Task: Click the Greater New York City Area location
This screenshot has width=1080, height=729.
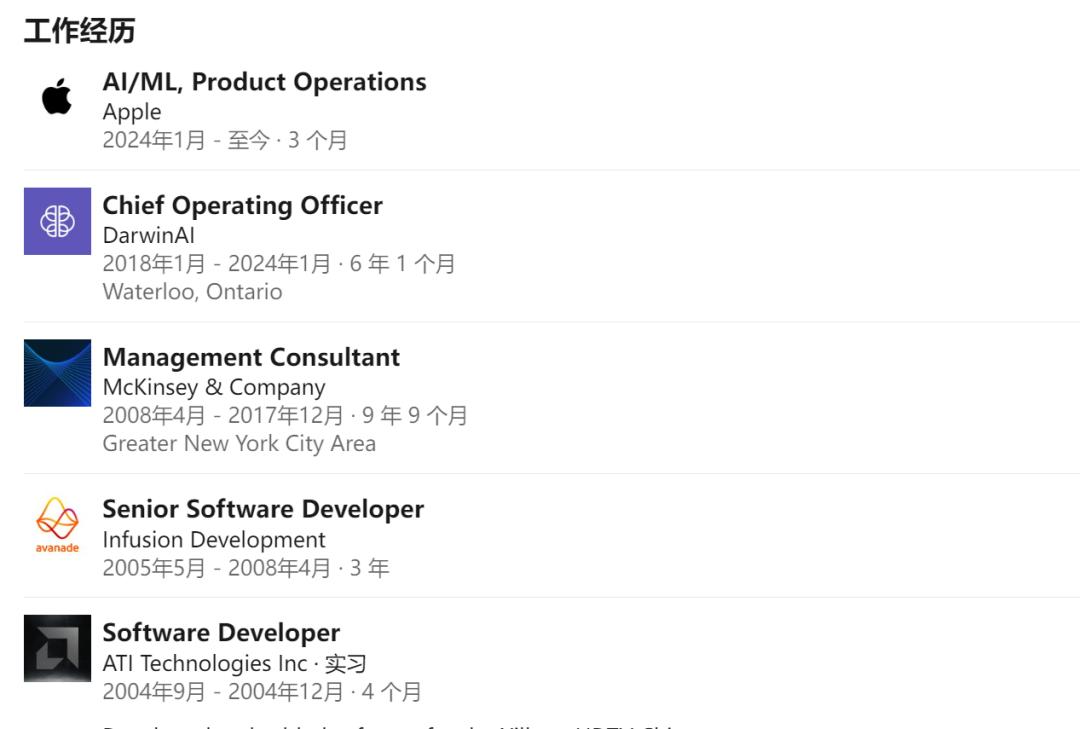Action: [x=239, y=444]
